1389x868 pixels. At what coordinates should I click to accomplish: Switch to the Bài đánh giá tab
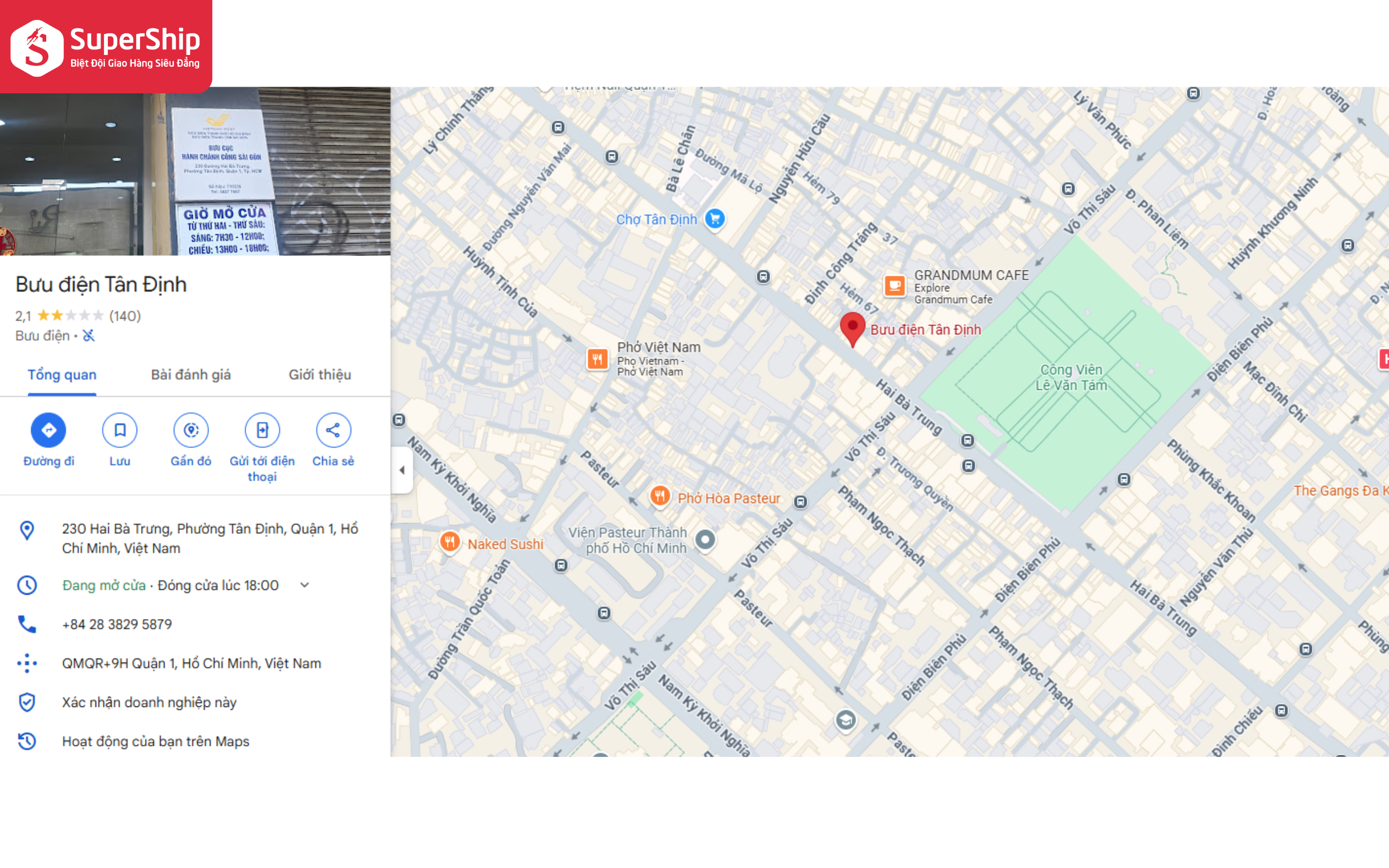point(191,375)
